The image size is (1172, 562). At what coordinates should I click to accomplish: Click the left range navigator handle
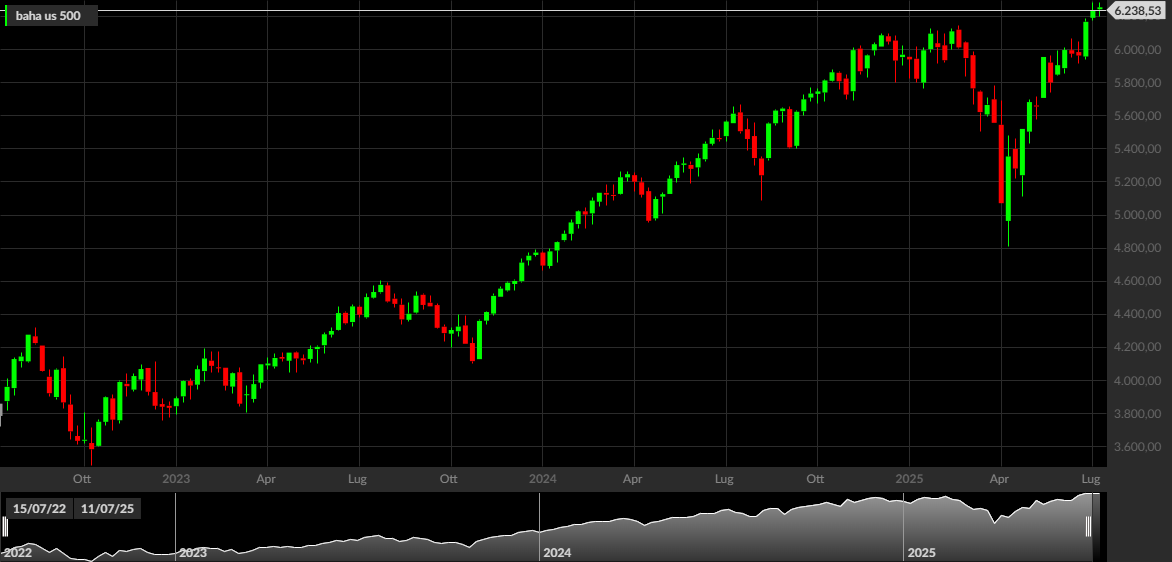4,528
